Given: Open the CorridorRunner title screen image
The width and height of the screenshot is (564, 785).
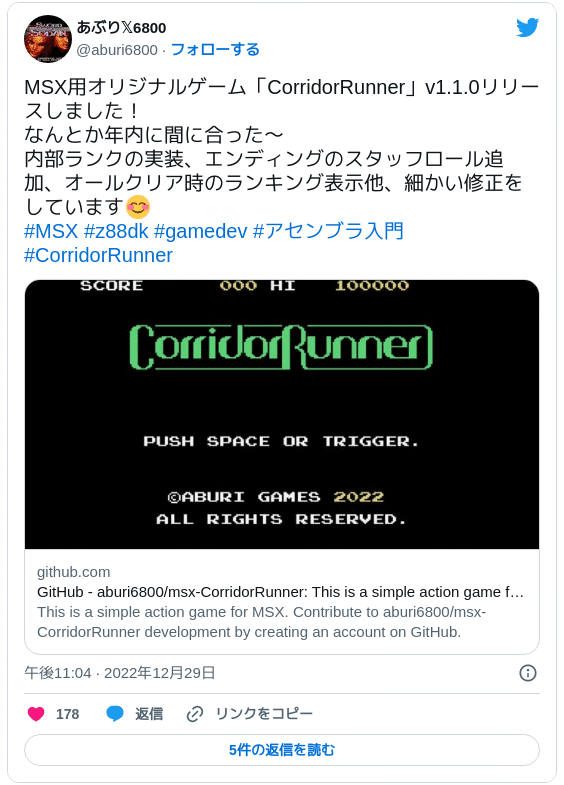Looking at the screenshot, I should [282, 415].
